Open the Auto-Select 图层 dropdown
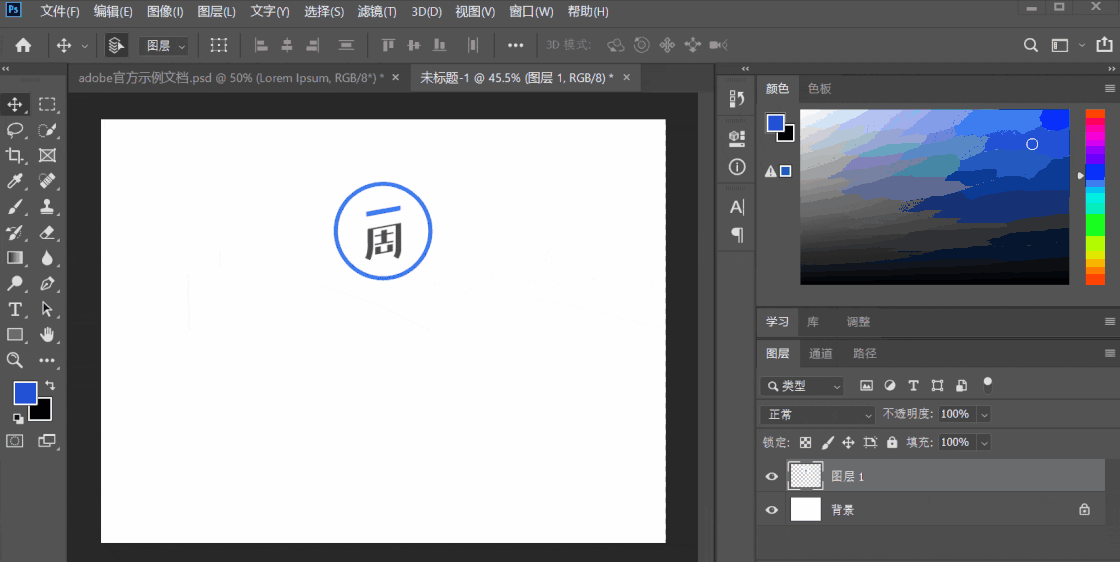This screenshot has height=562, width=1120. coord(163,46)
